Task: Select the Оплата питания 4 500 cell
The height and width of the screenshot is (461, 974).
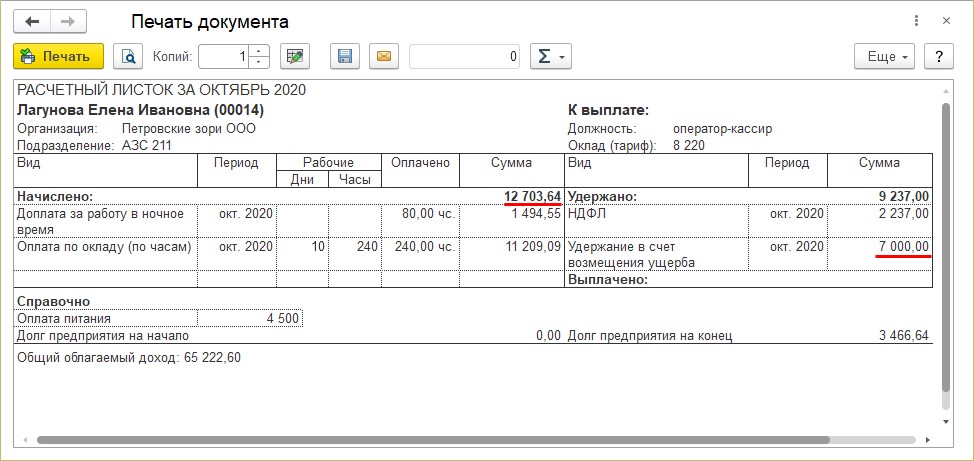Action: 249,319
